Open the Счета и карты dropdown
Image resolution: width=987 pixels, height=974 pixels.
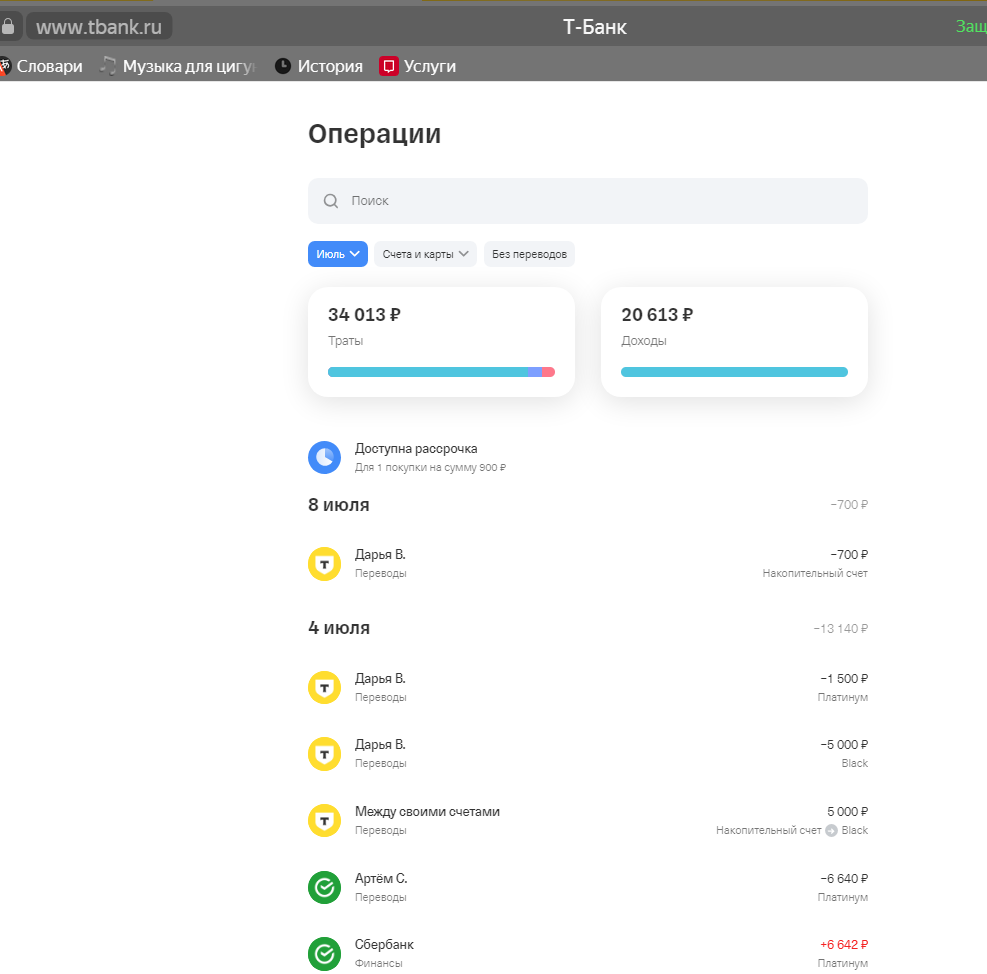coord(425,254)
